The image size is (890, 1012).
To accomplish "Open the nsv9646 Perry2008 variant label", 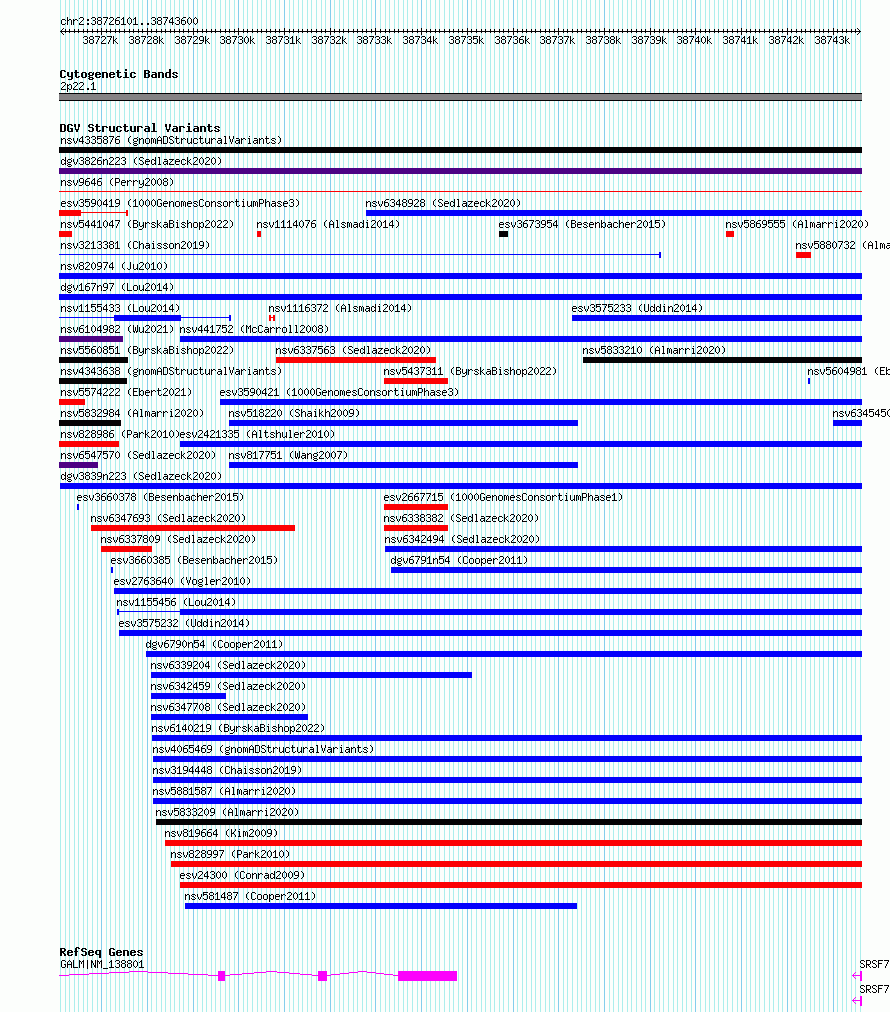I will point(117,182).
